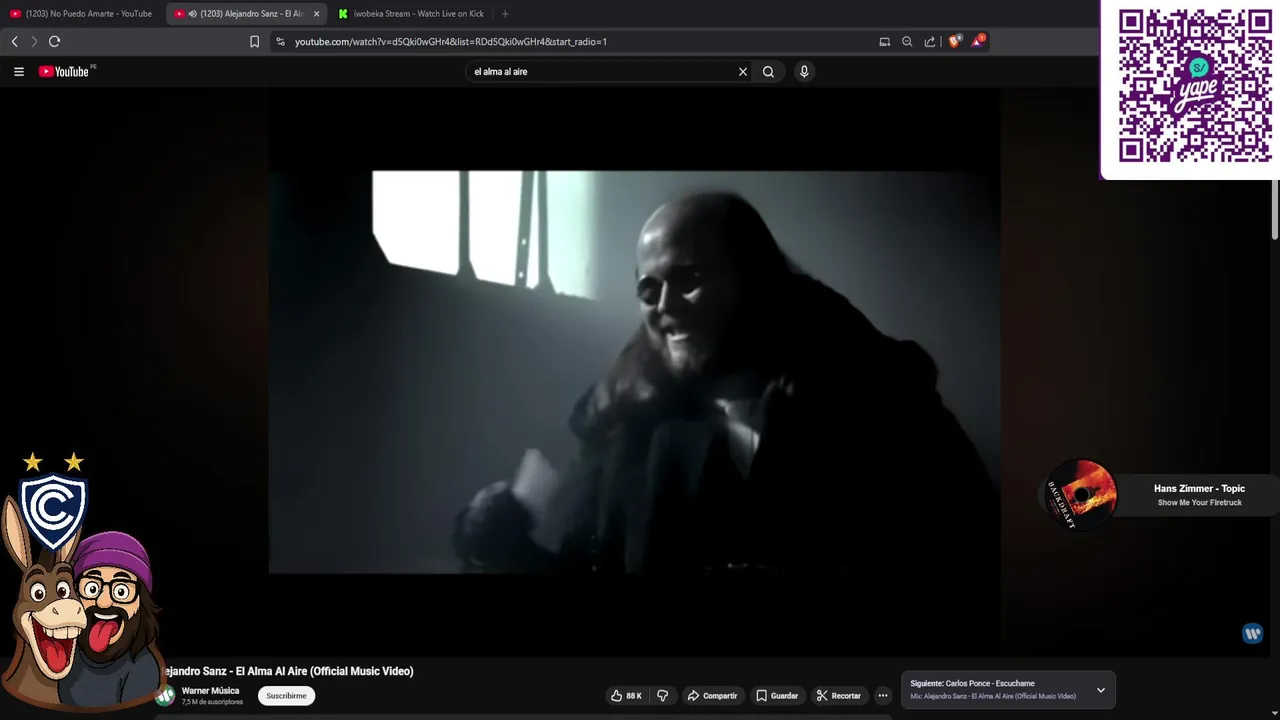Switch to iwobeka Stream Kick tab

click(x=411, y=14)
